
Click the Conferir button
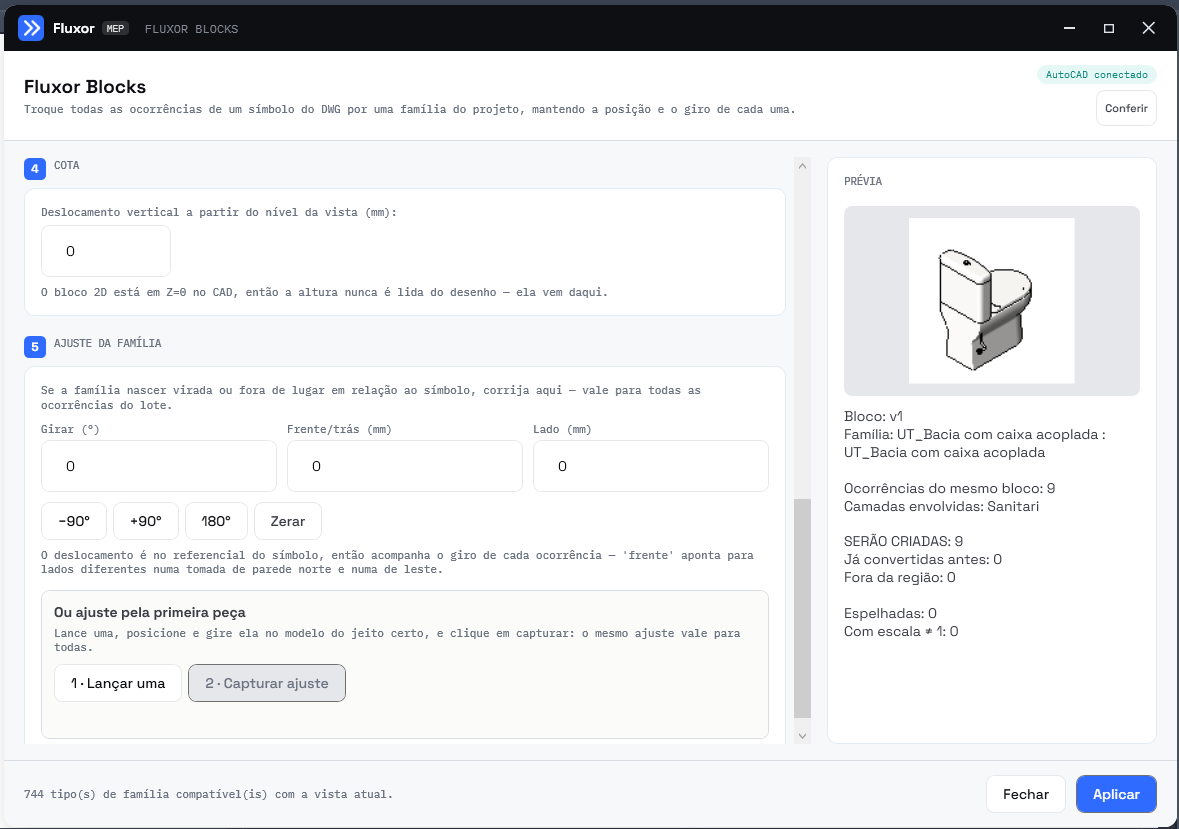click(1126, 108)
